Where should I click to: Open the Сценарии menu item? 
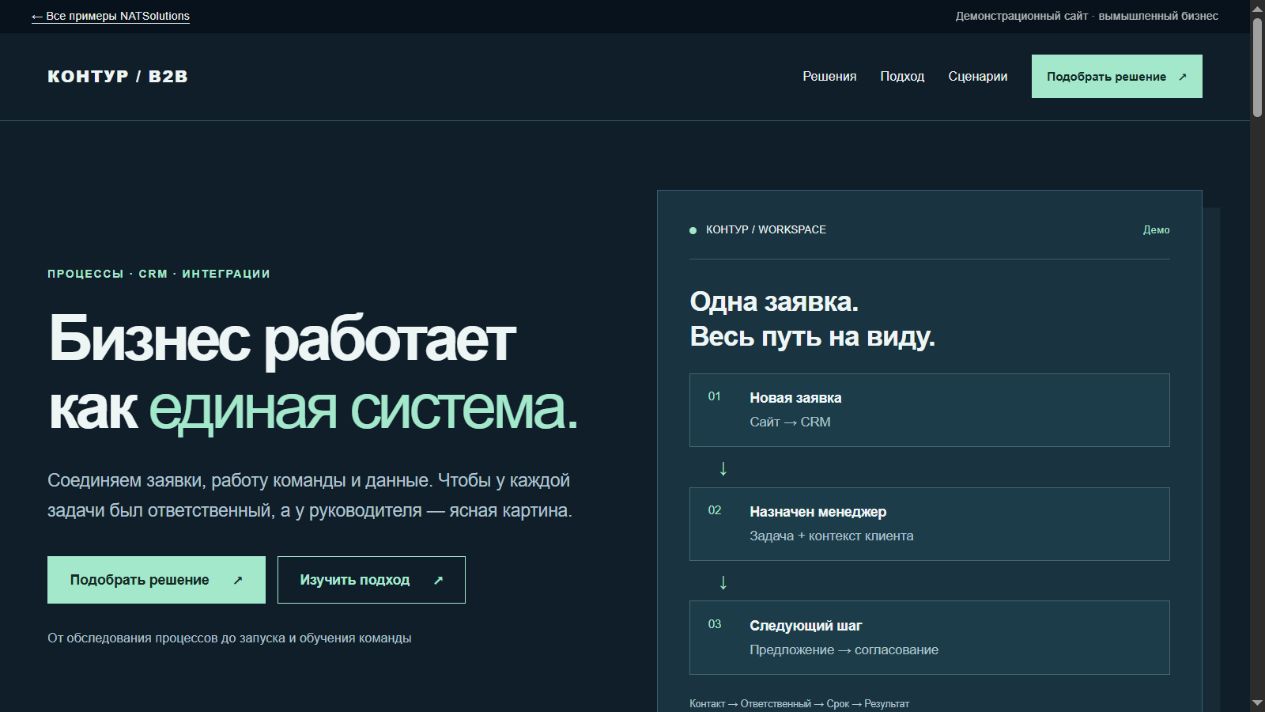(977, 76)
